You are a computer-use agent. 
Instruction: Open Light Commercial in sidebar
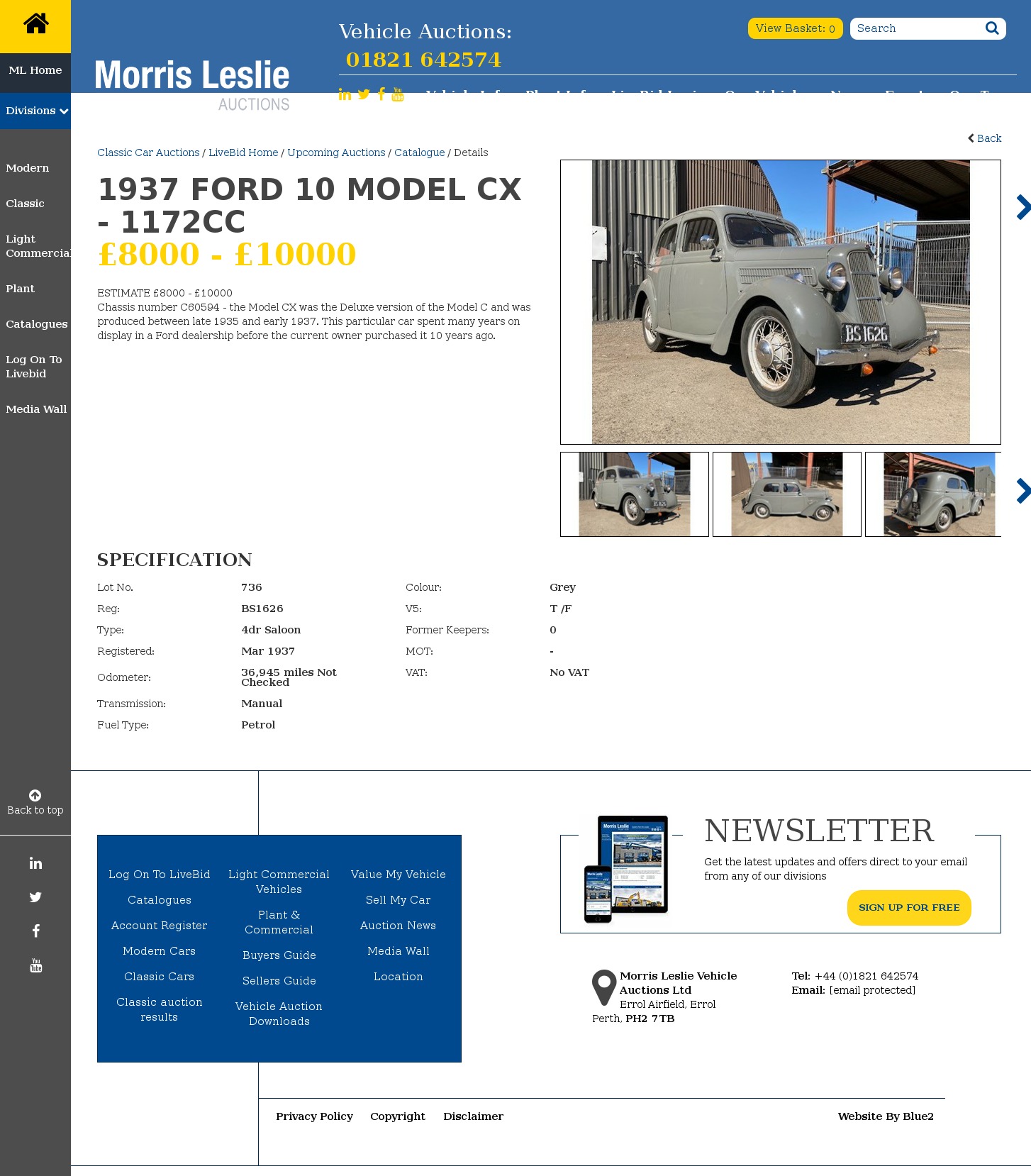click(x=38, y=246)
